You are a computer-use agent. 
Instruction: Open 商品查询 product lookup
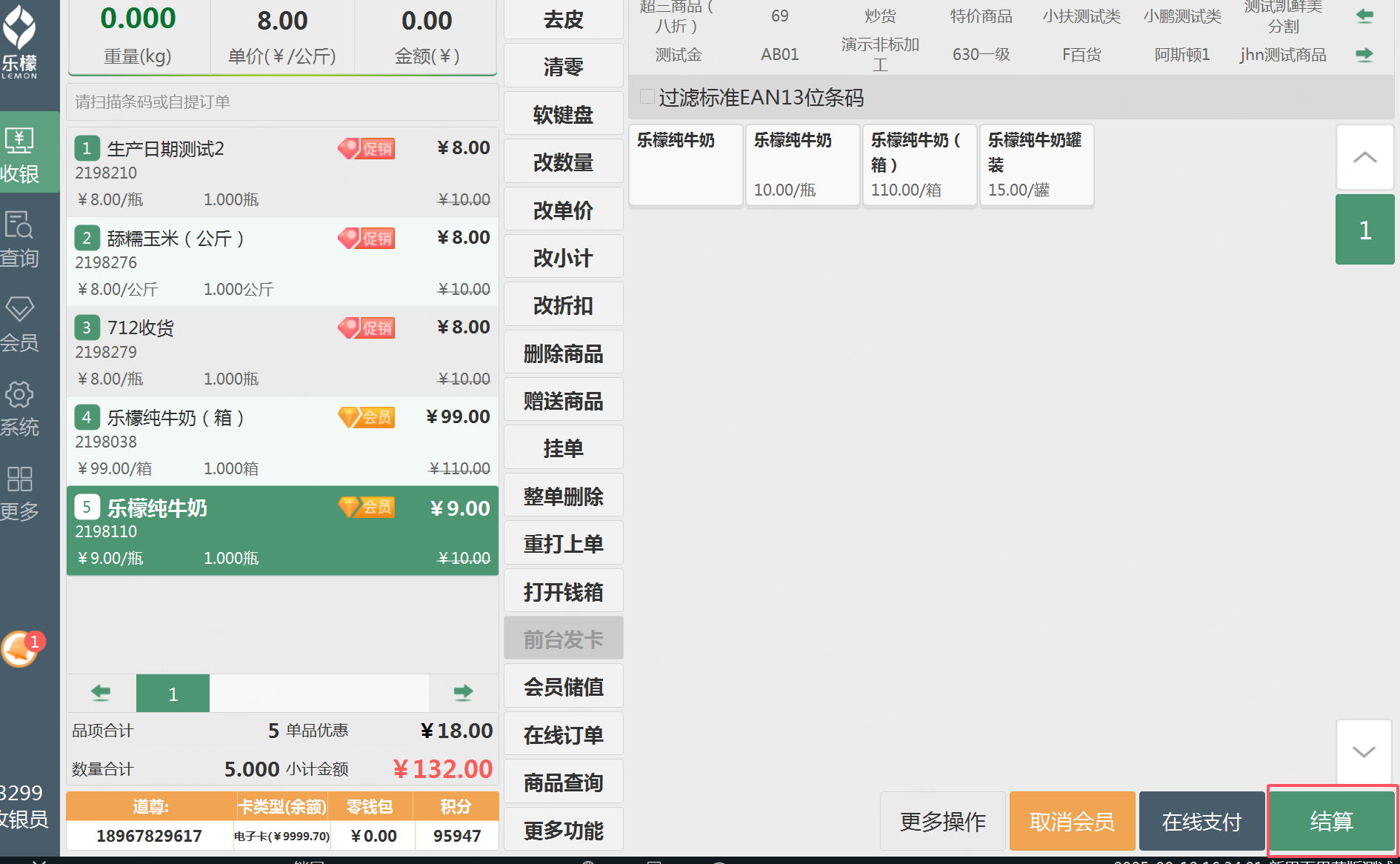pos(564,782)
